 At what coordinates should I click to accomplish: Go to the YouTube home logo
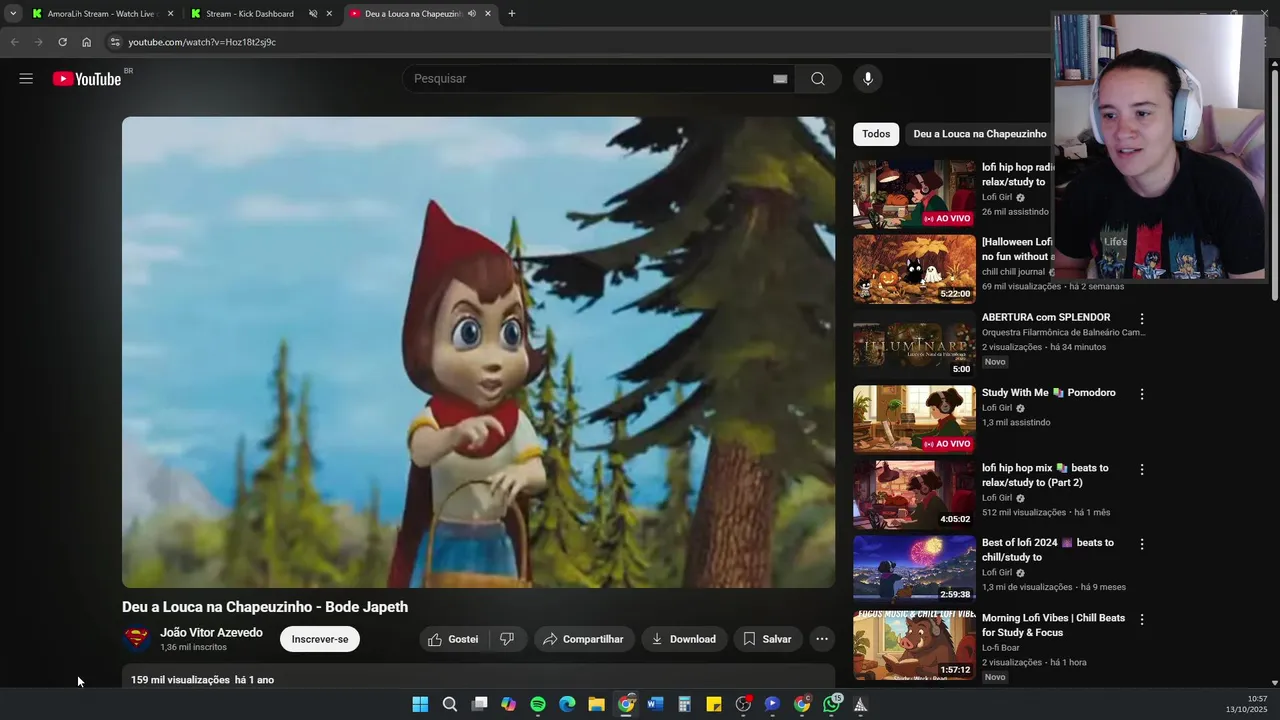(87, 79)
